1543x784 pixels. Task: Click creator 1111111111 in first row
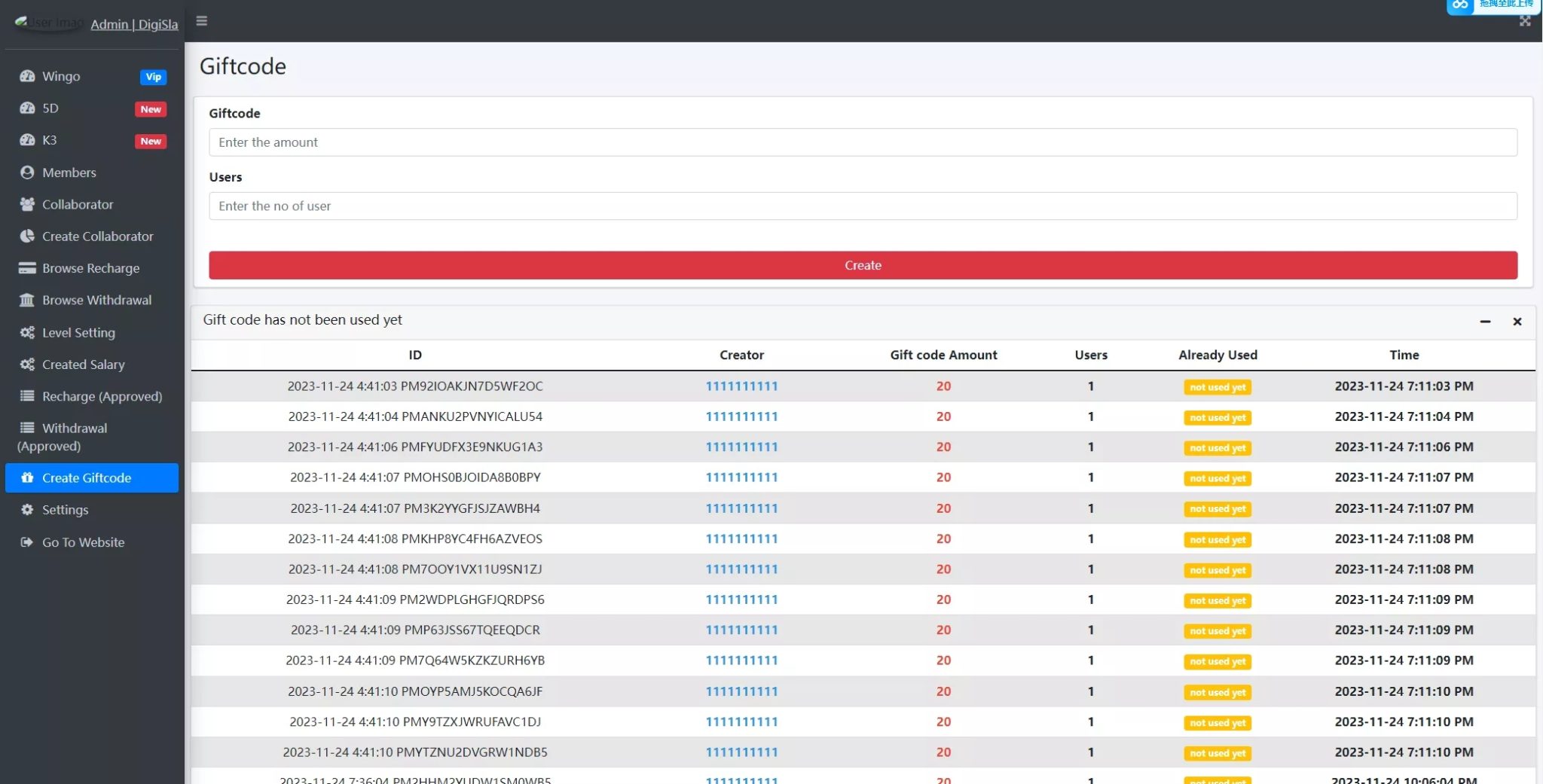(x=741, y=386)
